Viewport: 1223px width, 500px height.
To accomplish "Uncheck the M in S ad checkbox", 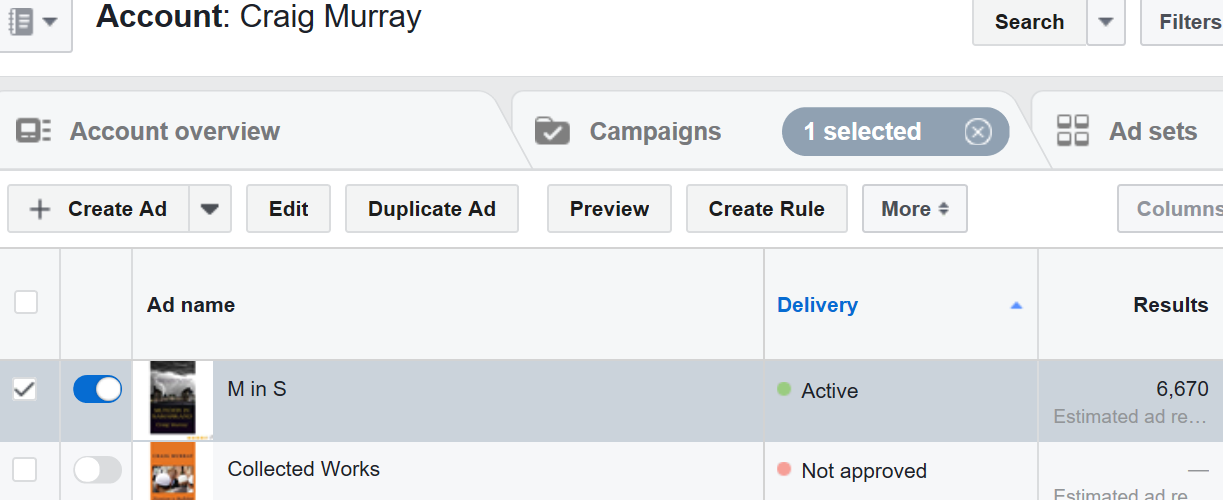I will pyautogui.click(x=25, y=389).
